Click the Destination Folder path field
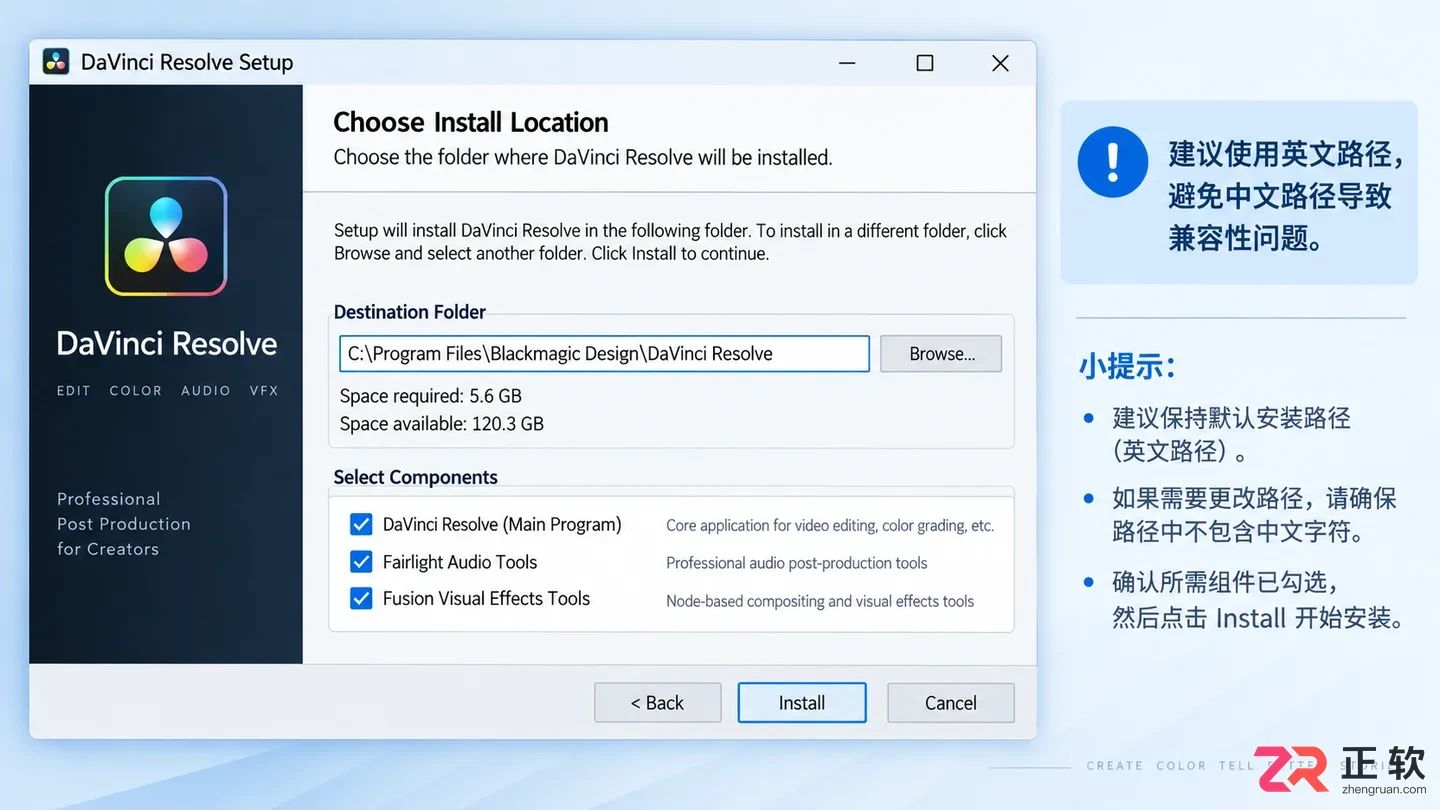1440x810 pixels. point(604,354)
